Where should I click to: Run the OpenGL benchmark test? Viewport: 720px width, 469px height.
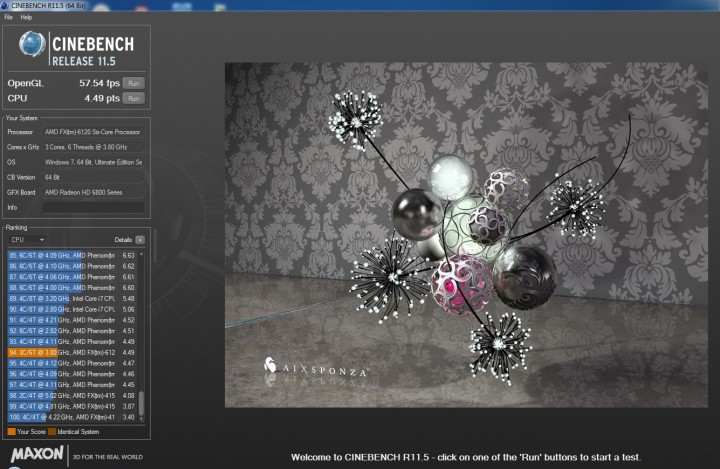134,83
